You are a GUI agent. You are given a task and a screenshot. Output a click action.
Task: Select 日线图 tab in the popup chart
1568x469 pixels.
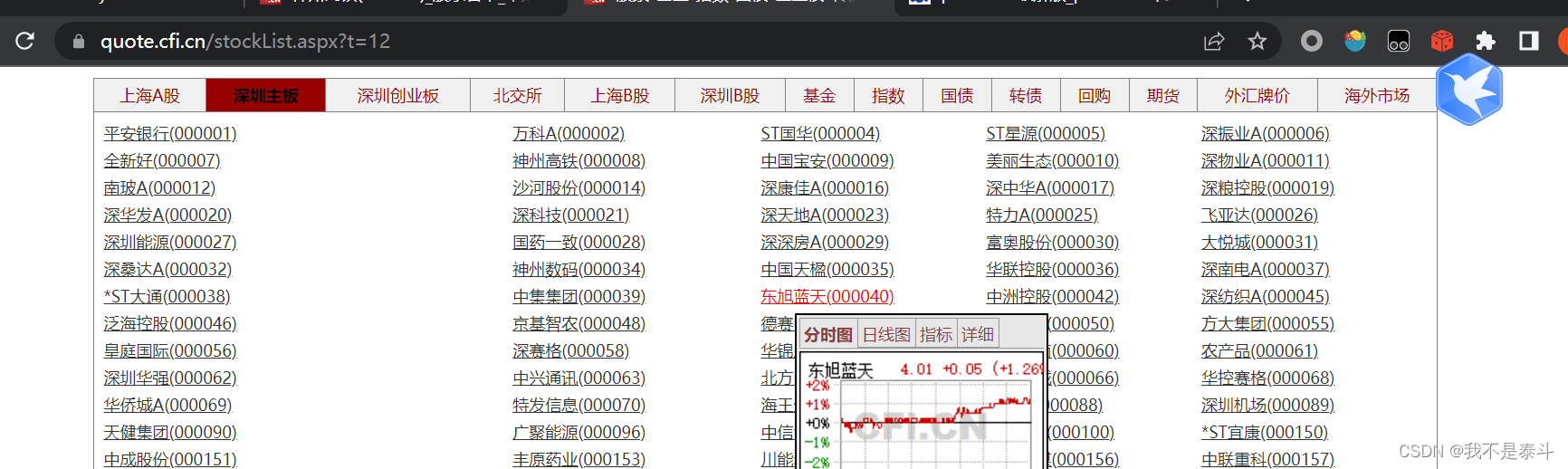[886, 335]
